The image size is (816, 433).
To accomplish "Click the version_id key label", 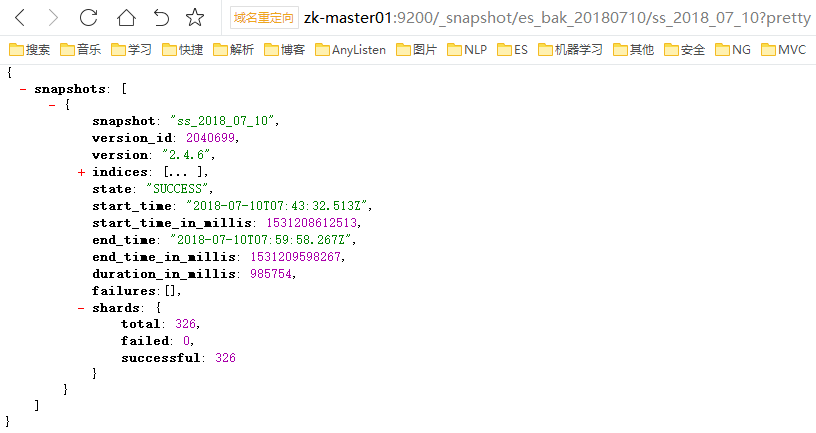I will click(x=132, y=138).
